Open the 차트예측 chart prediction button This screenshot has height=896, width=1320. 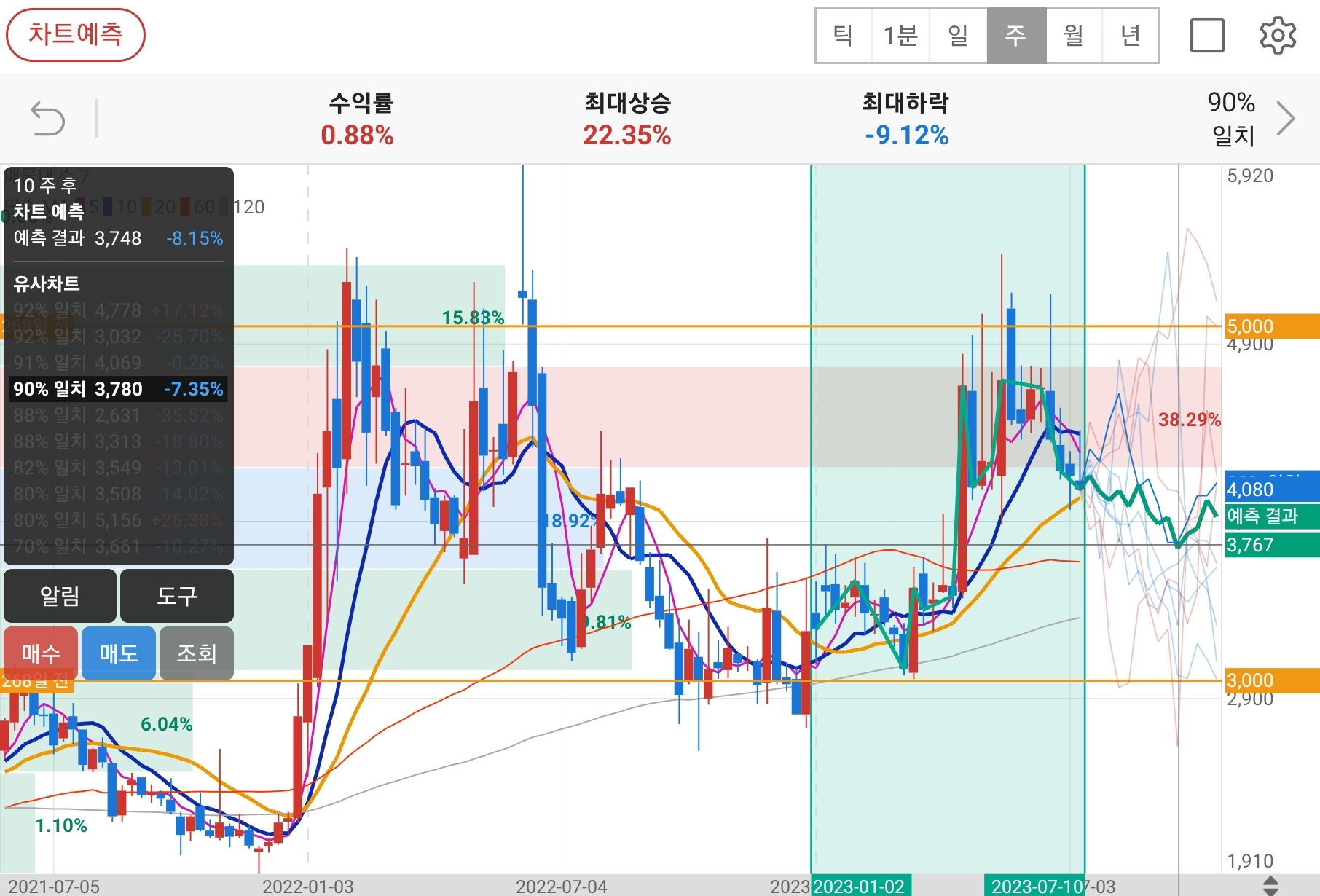pyautogui.click(x=76, y=34)
